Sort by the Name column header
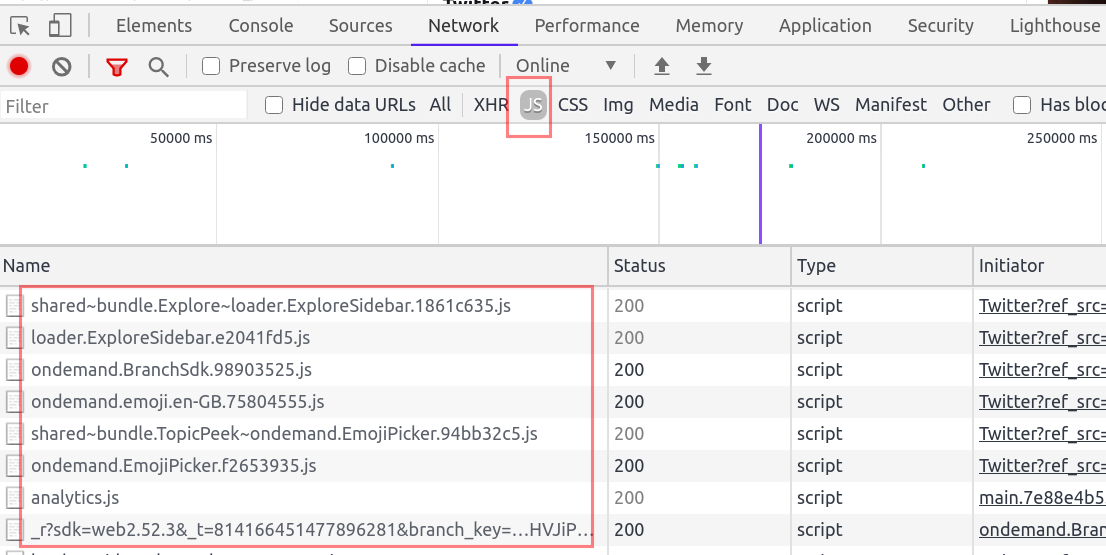This screenshot has width=1106, height=555. [304, 266]
